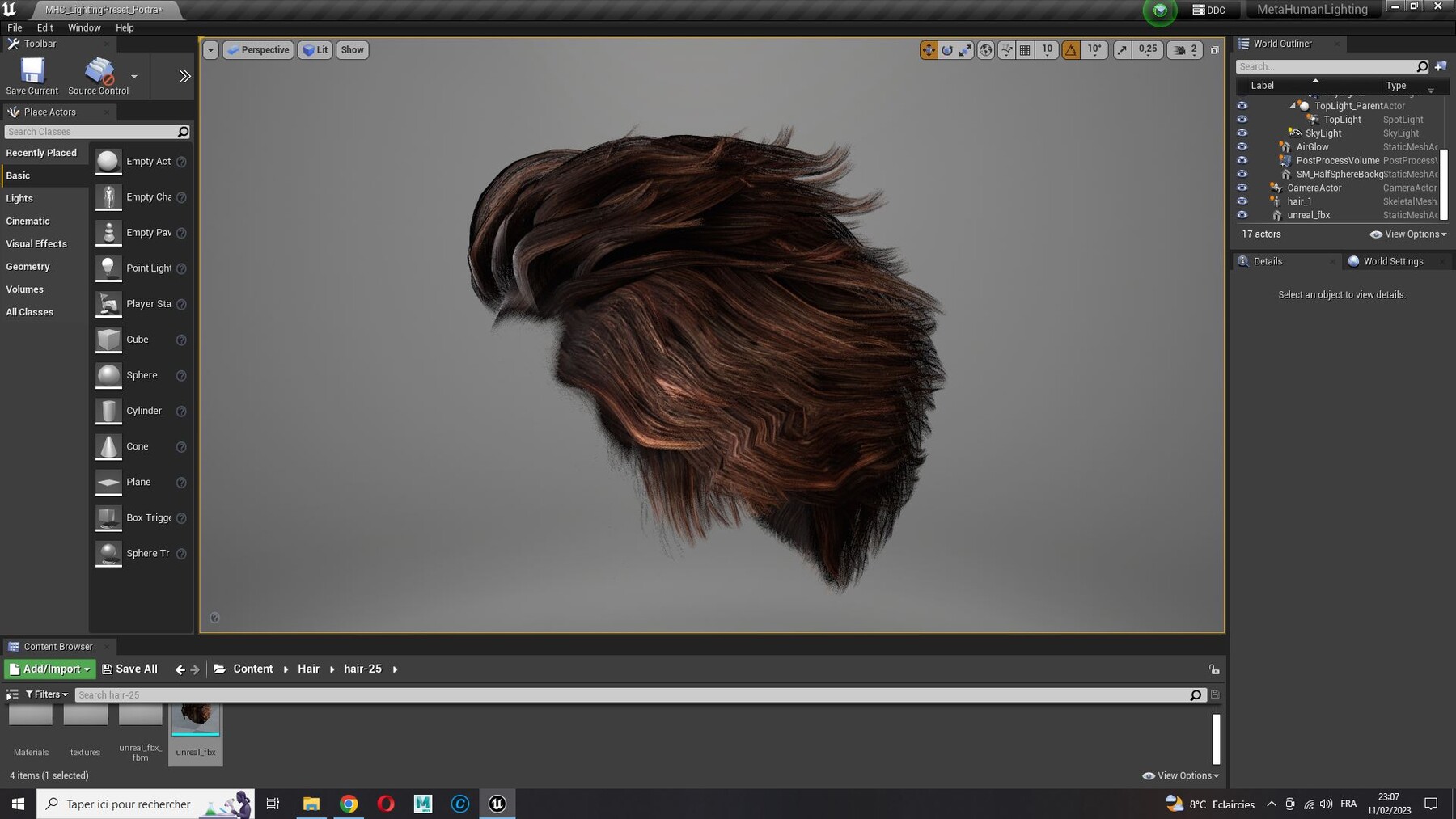Screen dimensions: 1456x819
Task: Open the viewport options dropdown arrow
Action: click(x=210, y=50)
